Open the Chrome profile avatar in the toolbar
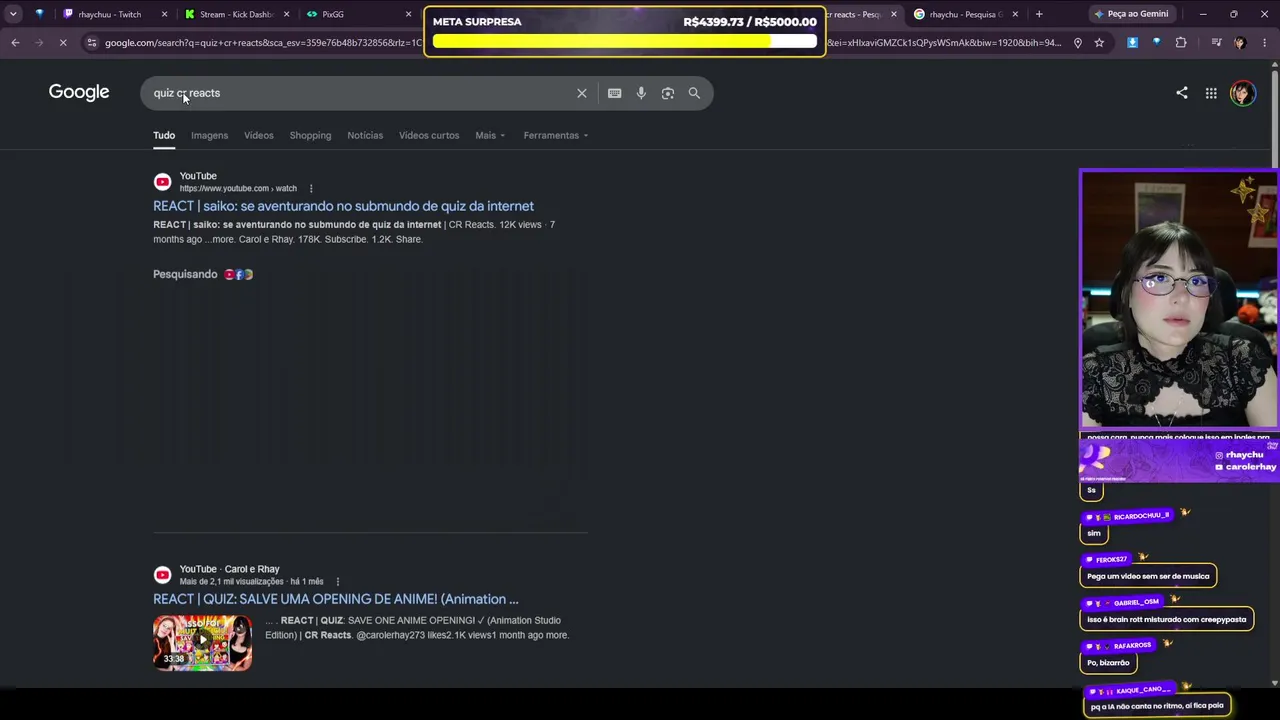Image resolution: width=1280 pixels, height=720 pixels. (1240, 43)
